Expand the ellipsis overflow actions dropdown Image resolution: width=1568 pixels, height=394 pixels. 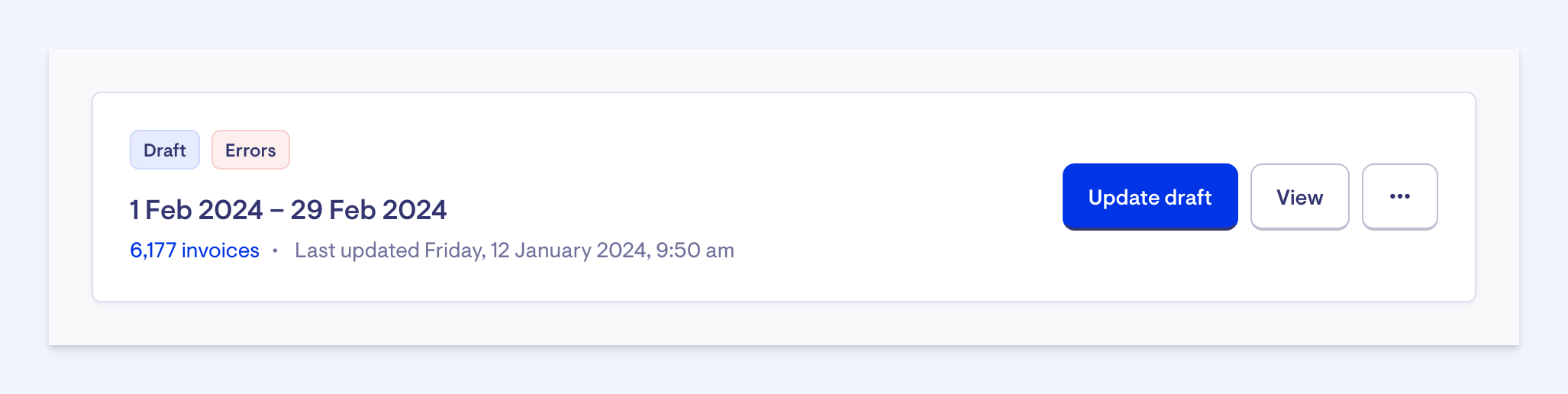1399,197
